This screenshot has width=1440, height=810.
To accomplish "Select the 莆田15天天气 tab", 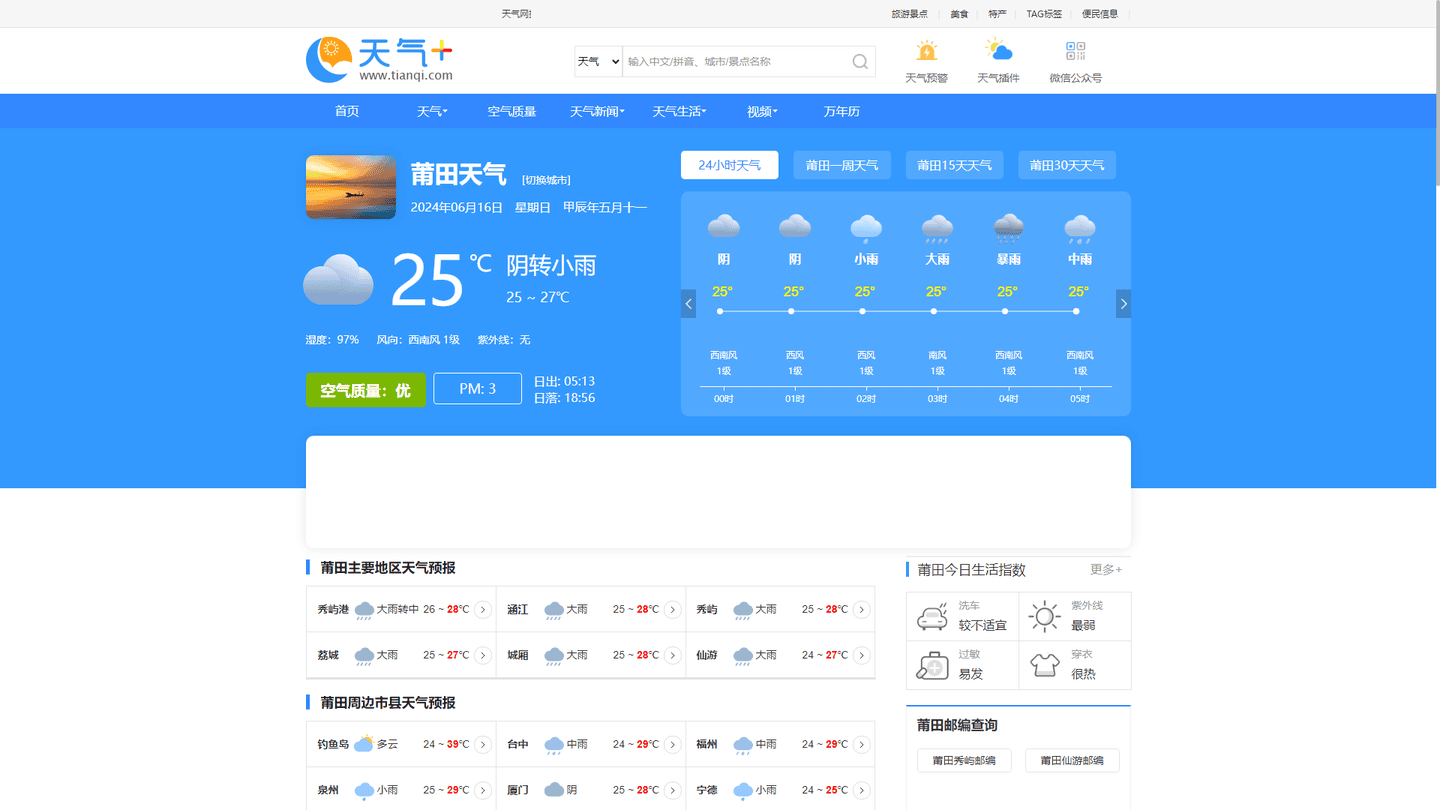I will [x=954, y=165].
